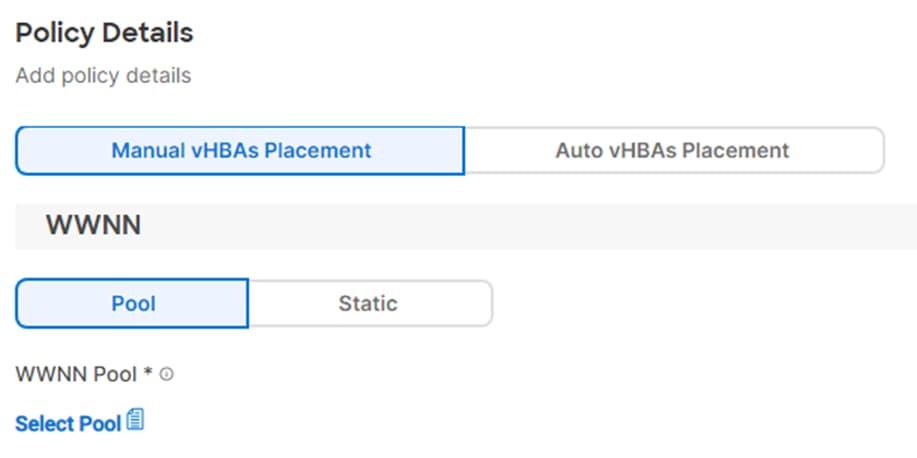The image size is (917, 458).
Task: Click the WWNN section header bar
Action: (466, 226)
